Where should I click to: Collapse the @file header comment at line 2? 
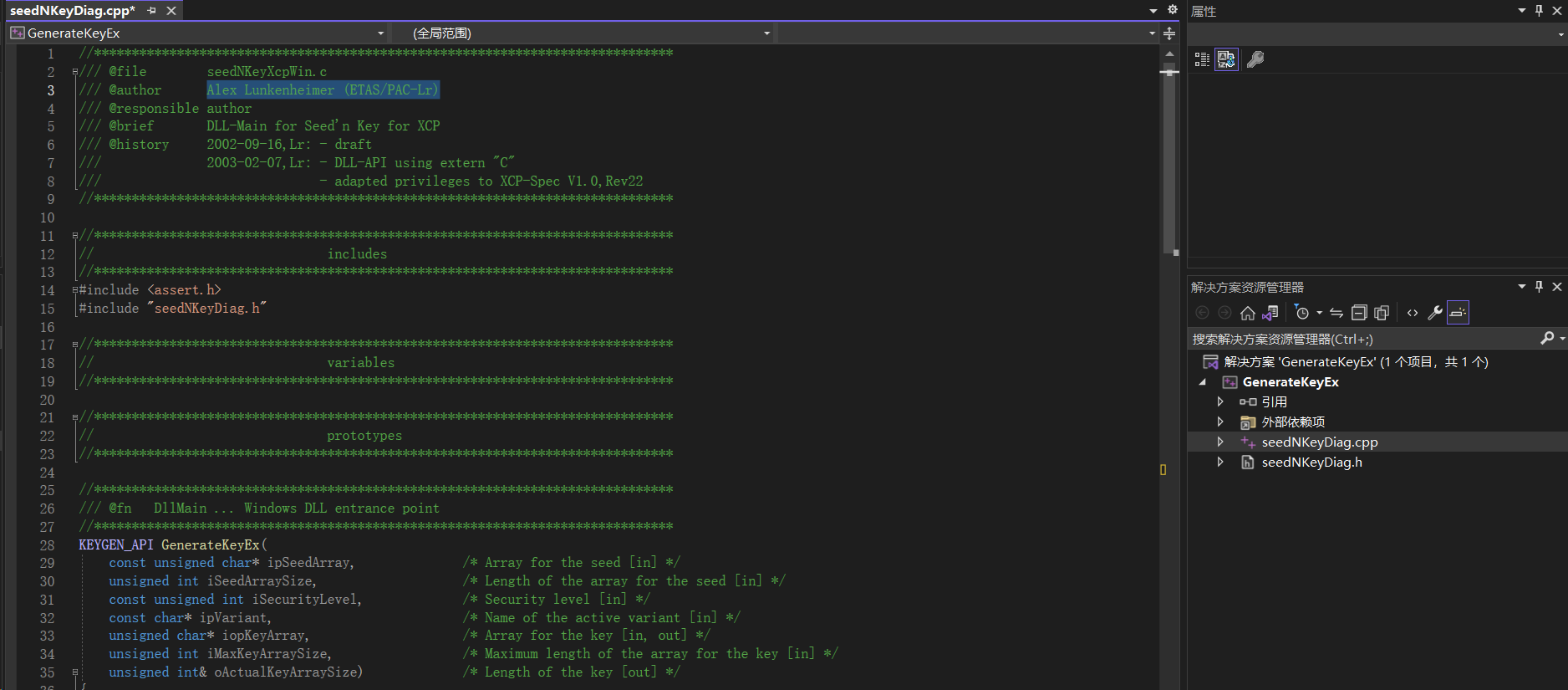point(75,72)
